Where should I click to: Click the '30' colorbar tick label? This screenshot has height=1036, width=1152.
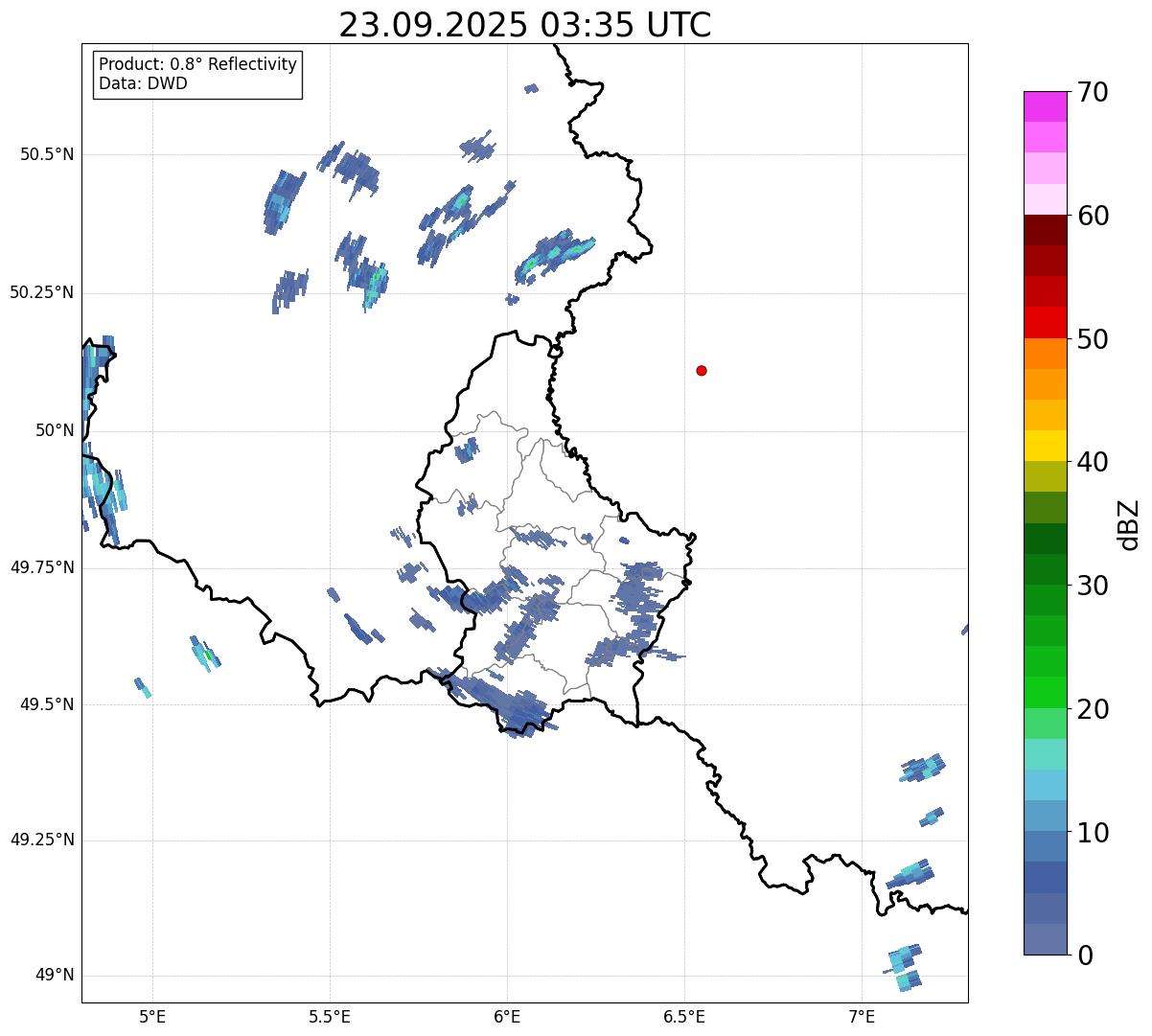(x=1093, y=586)
